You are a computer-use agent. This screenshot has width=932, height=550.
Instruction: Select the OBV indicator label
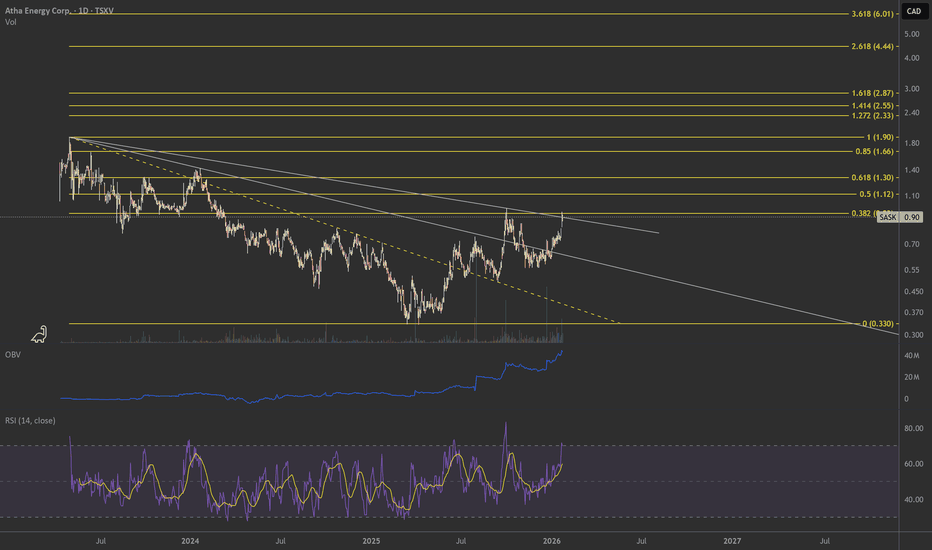coord(12,354)
